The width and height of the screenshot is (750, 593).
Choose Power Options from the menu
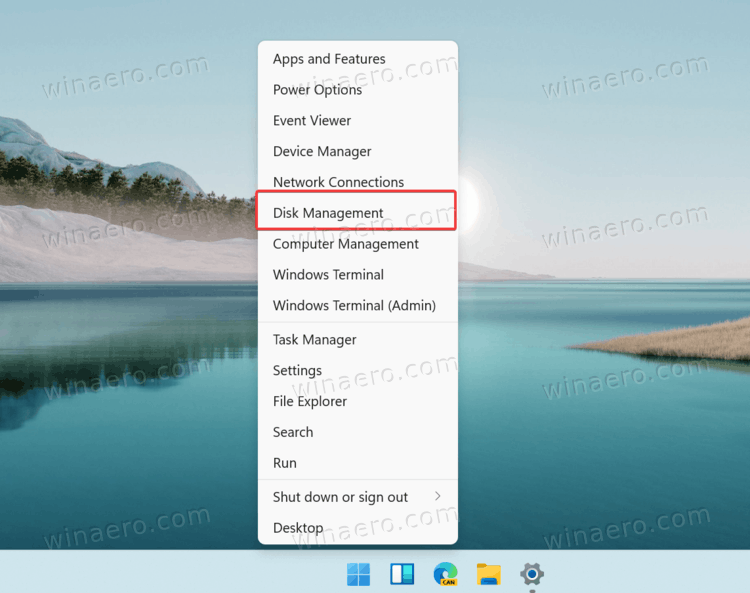click(x=358, y=89)
